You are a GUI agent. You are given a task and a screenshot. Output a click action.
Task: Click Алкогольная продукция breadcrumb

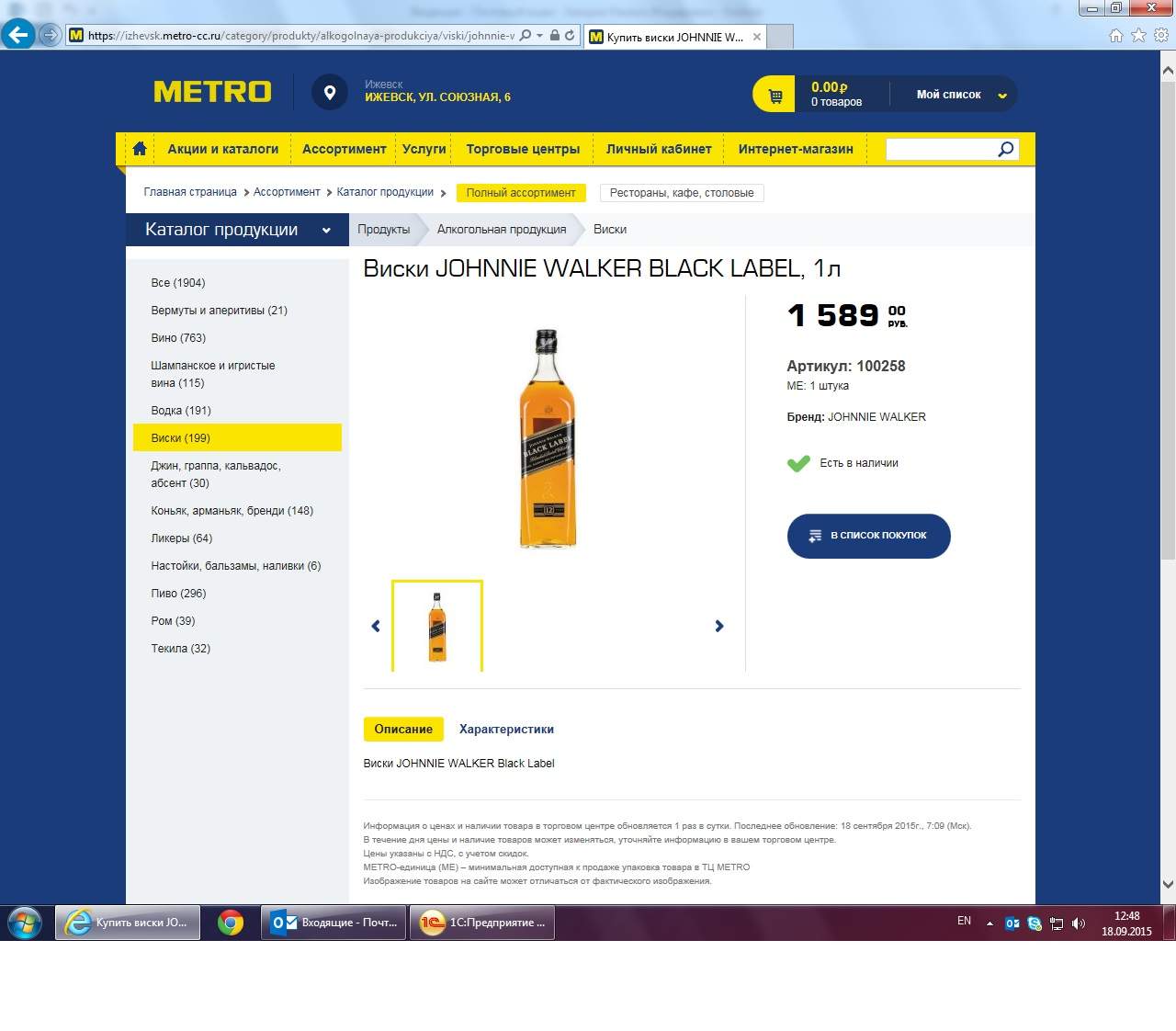click(502, 230)
